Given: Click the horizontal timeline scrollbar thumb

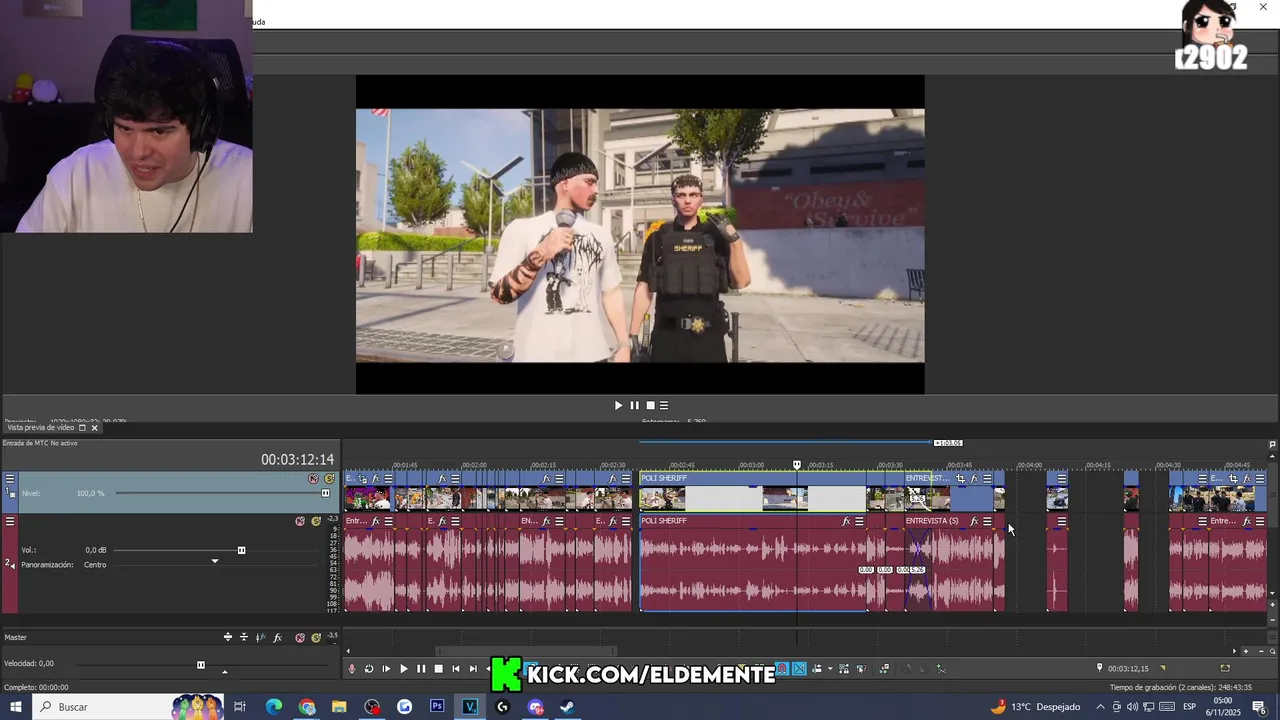Looking at the screenshot, I should pyautogui.click(x=527, y=651).
